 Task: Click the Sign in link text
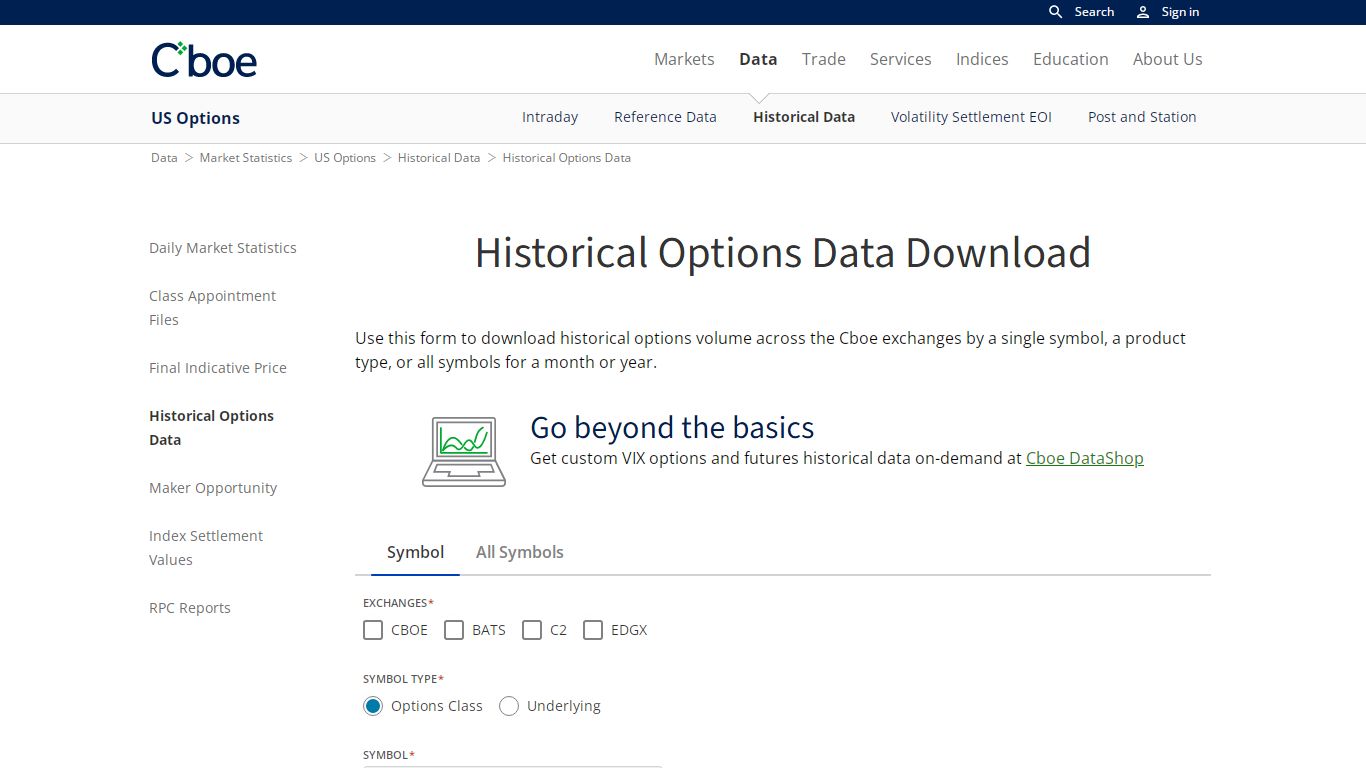pos(1180,12)
